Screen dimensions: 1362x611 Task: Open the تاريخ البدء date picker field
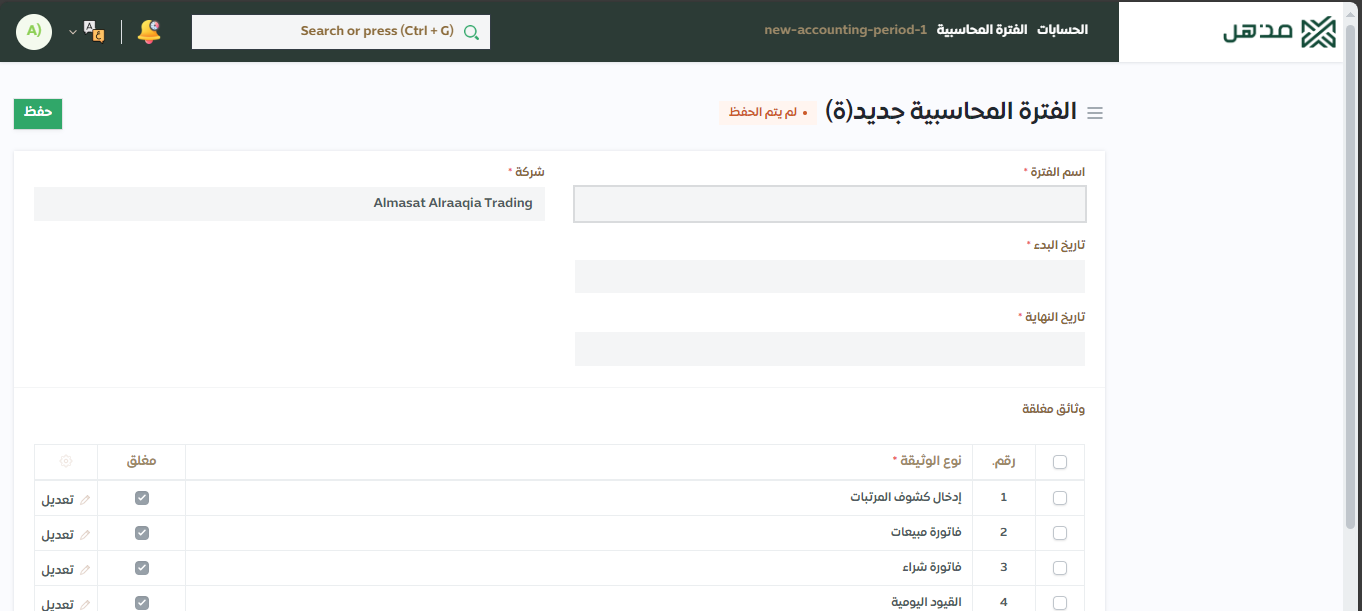tap(830, 276)
